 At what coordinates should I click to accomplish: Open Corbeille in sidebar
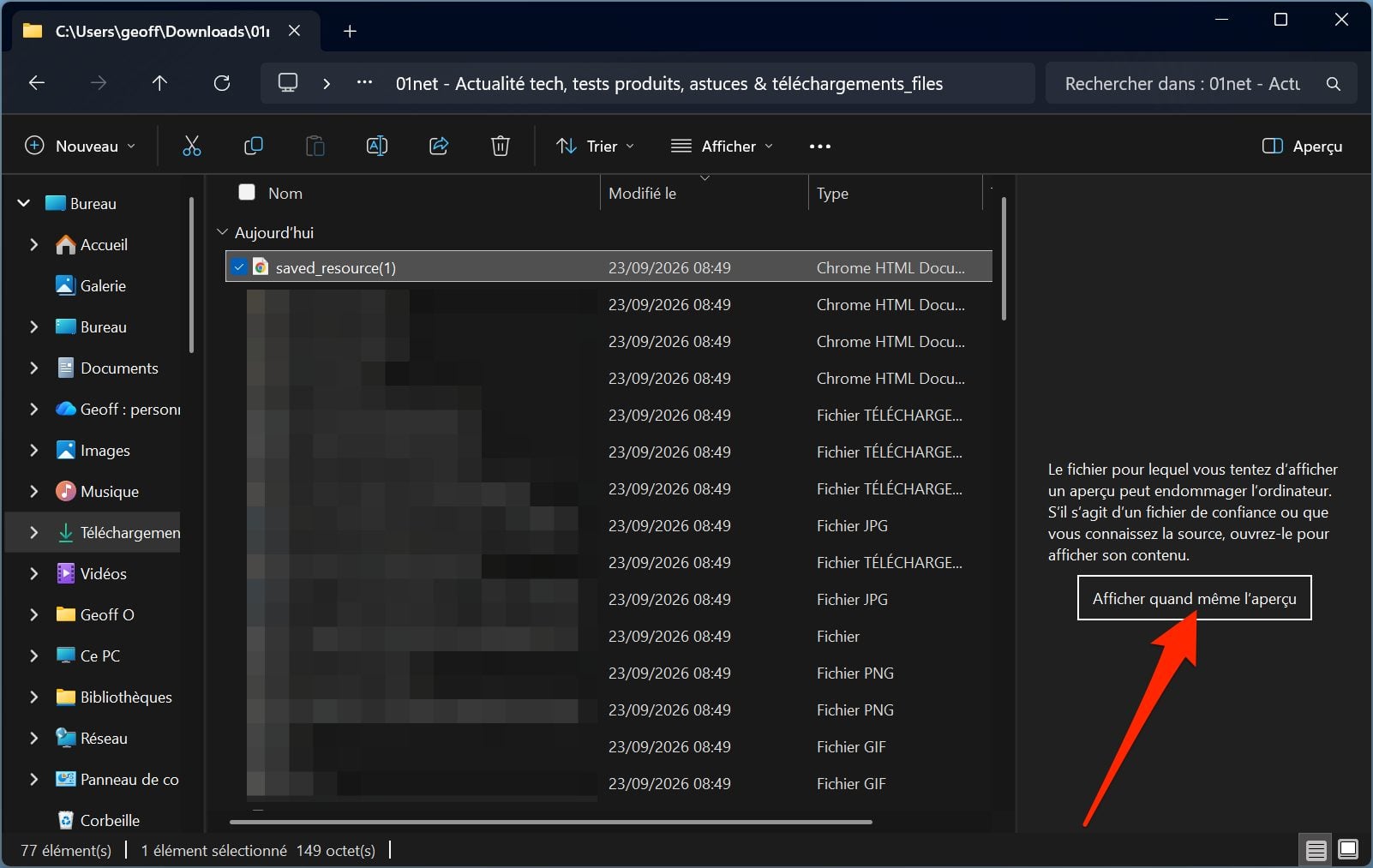point(99,820)
